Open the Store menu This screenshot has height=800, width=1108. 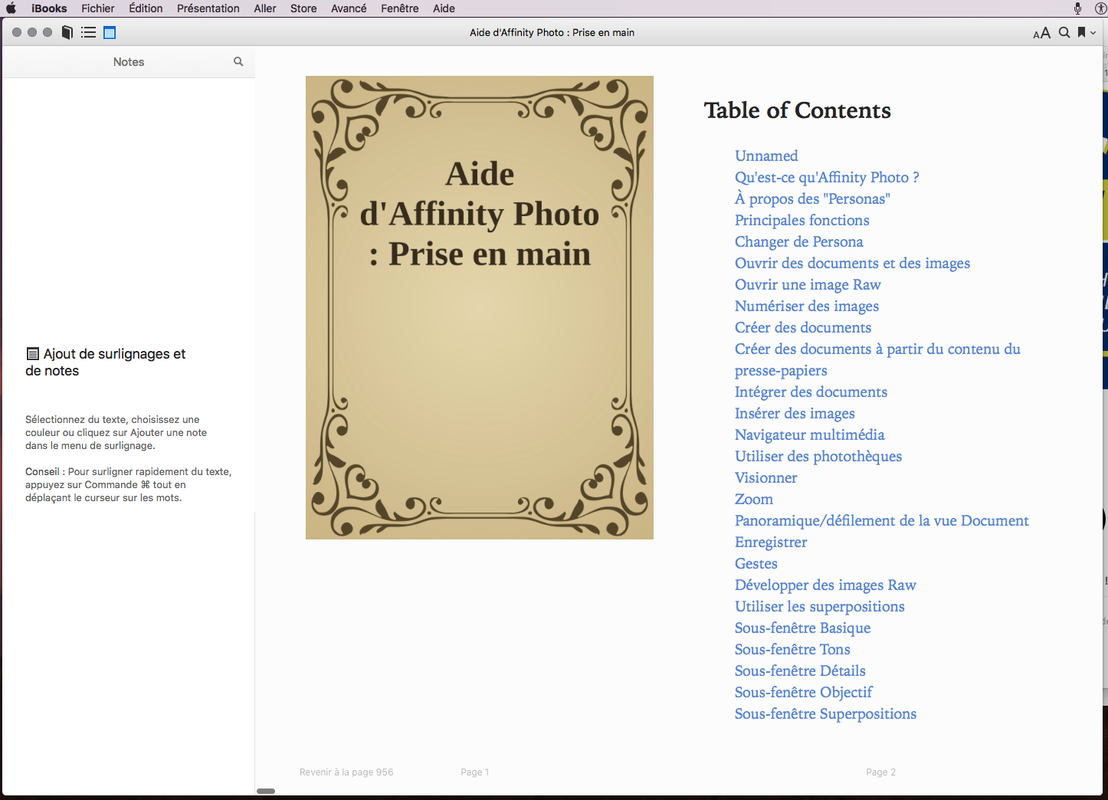click(x=303, y=8)
